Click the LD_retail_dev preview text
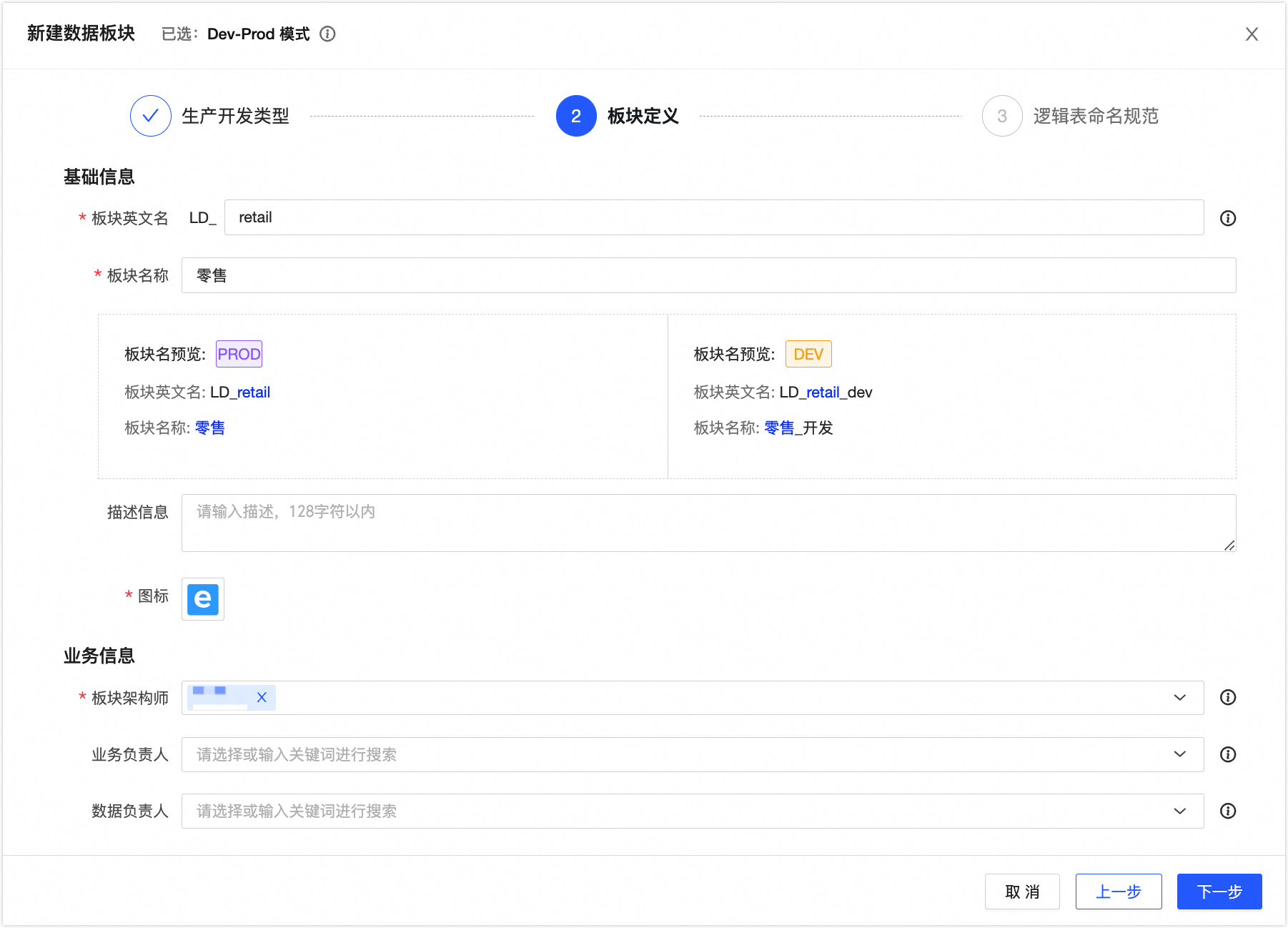1288x928 pixels. point(826,392)
